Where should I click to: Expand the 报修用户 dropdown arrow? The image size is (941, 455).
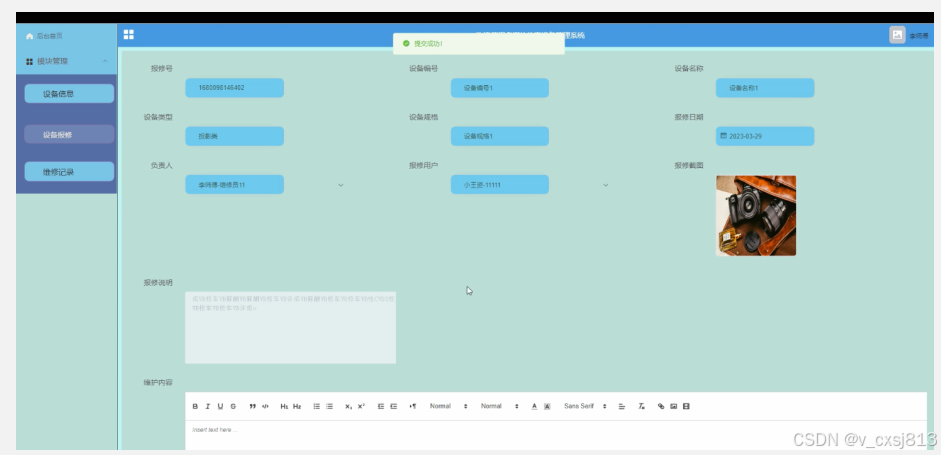tap(606, 185)
